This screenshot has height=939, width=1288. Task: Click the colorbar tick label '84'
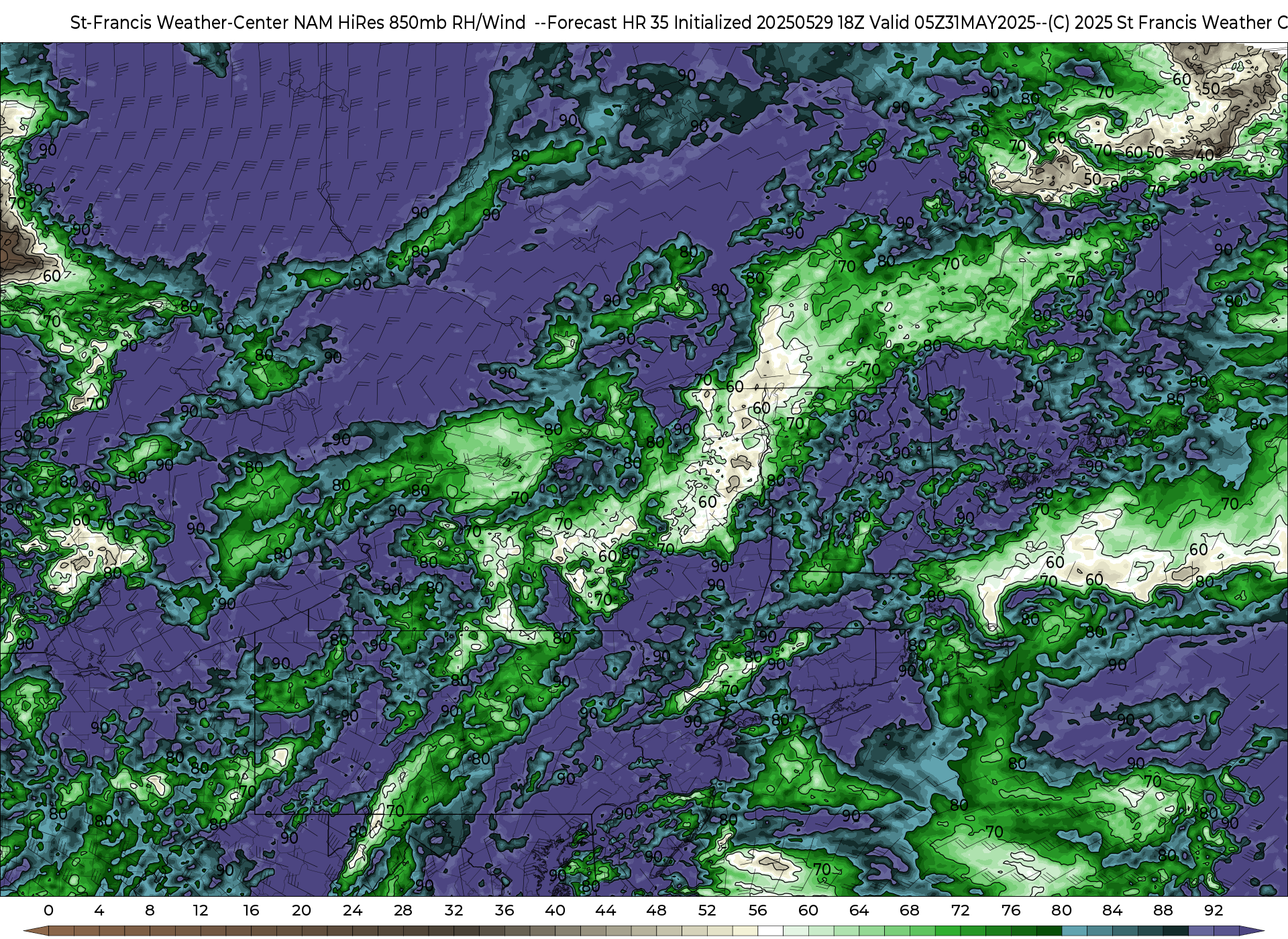(1112, 911)
